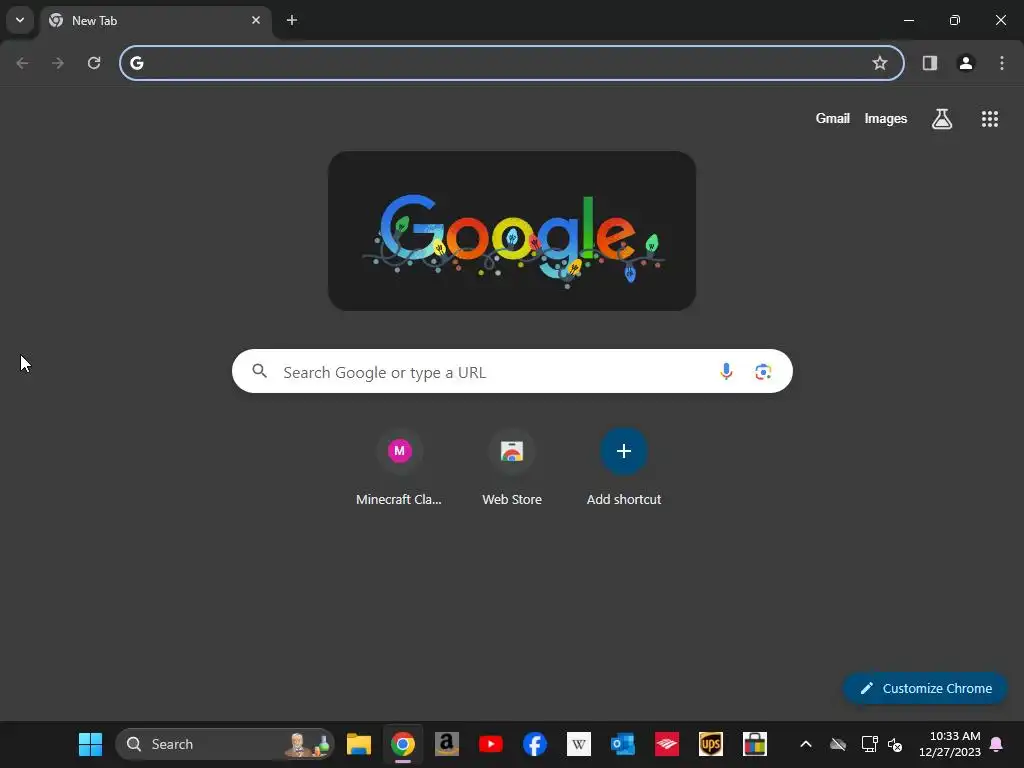Click the OneDrive cloud tray icon
Screen dimensions: 1024x768
click(x=838, y=744)
